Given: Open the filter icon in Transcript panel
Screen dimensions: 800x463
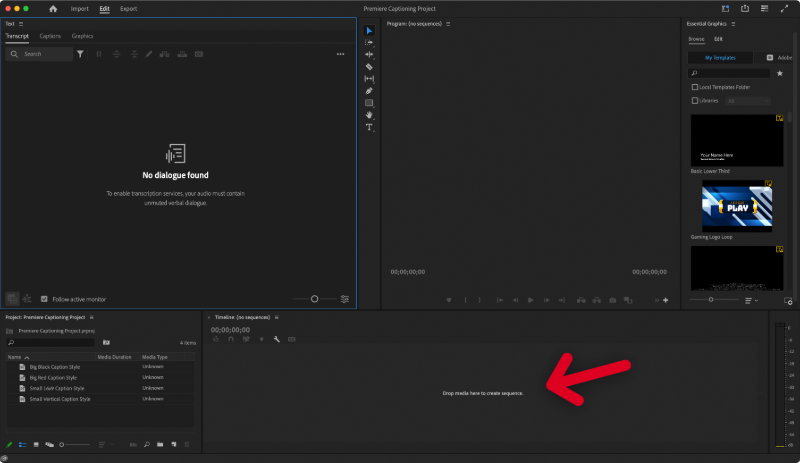Looking at the screenshot, I should click(80, 54).
